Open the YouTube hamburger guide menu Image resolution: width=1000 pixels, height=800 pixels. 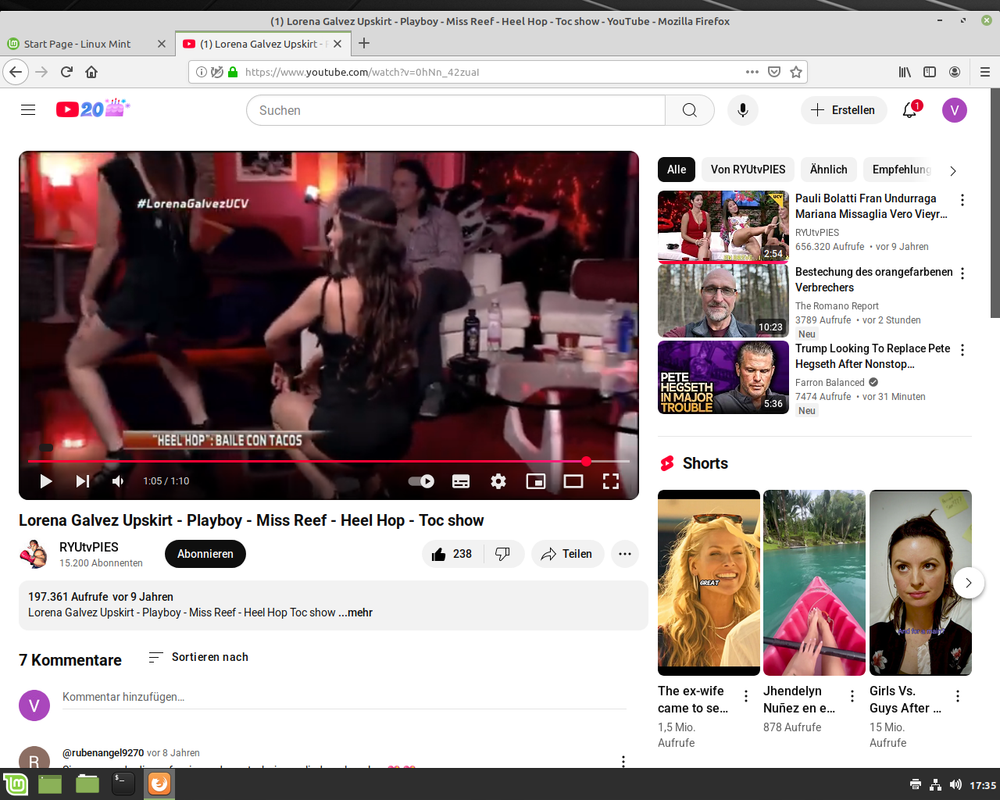pos(28,110)
